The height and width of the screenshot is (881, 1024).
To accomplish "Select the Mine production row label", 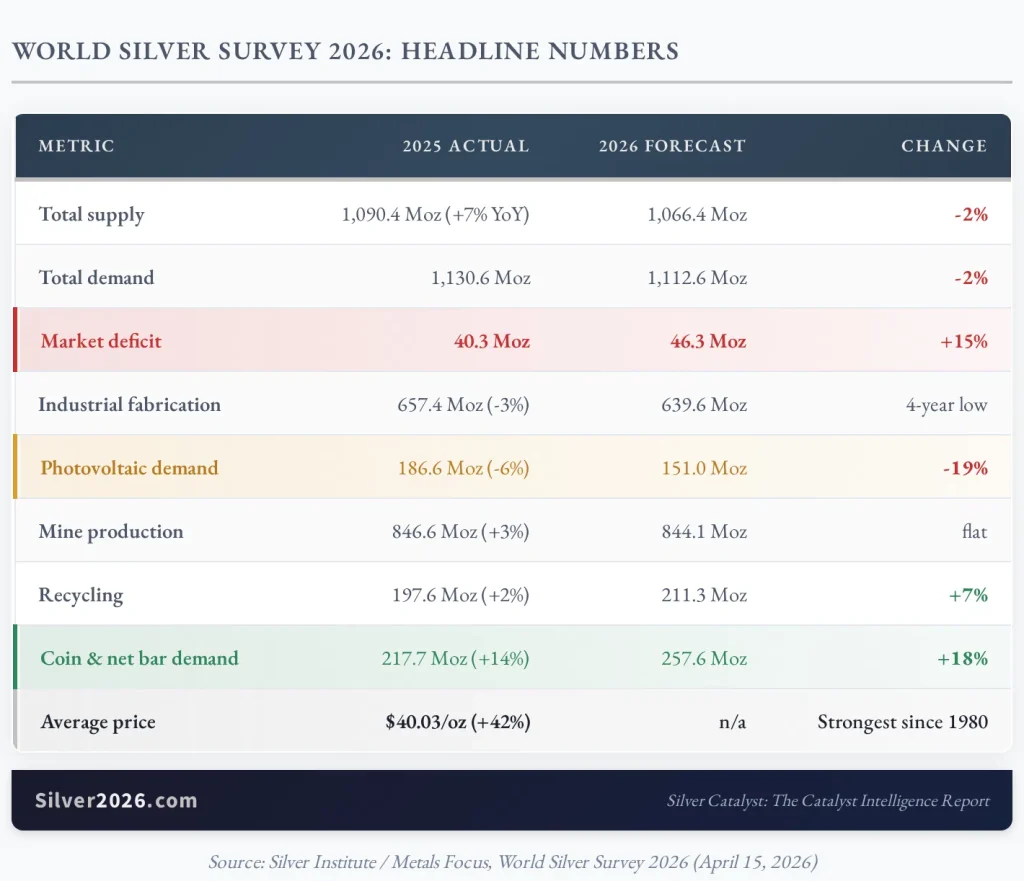I will pos(111,532).
